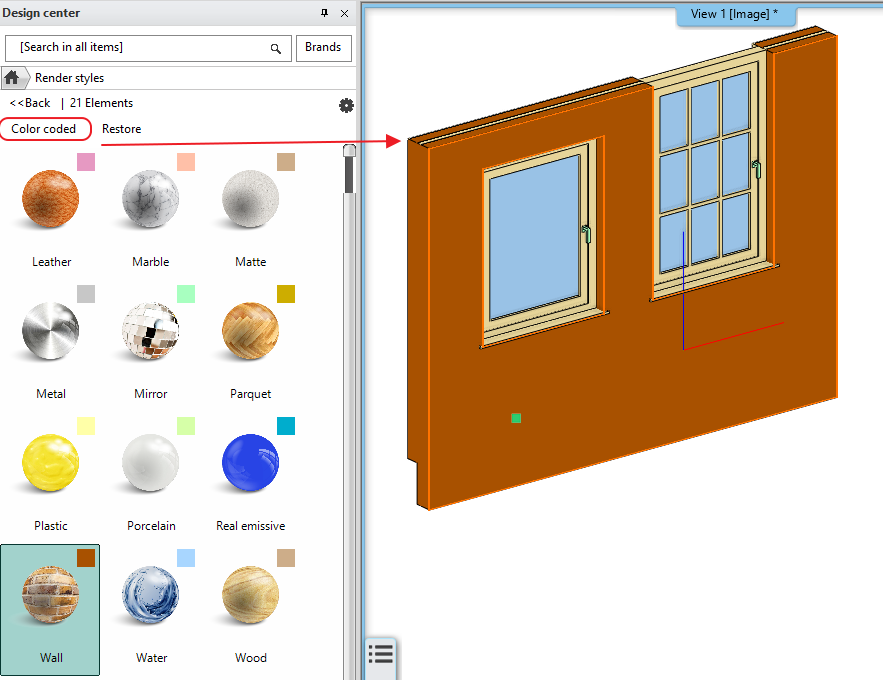
Task: Pin the Design center panel
Action: point(324,12)
